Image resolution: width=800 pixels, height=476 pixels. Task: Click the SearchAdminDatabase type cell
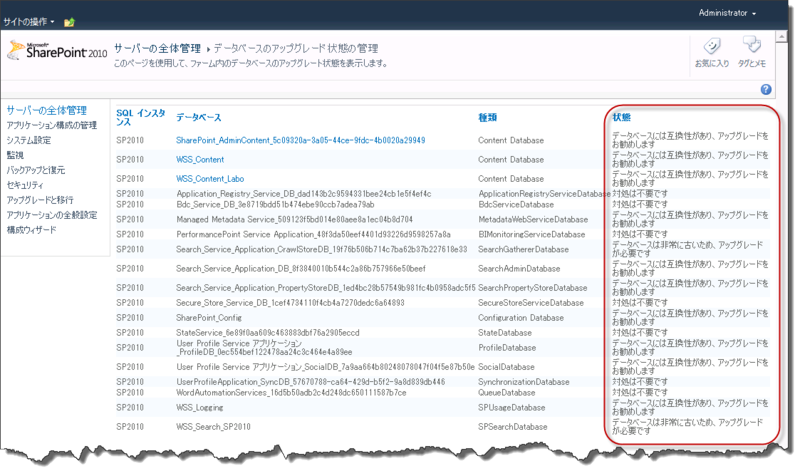coord(519,268)
